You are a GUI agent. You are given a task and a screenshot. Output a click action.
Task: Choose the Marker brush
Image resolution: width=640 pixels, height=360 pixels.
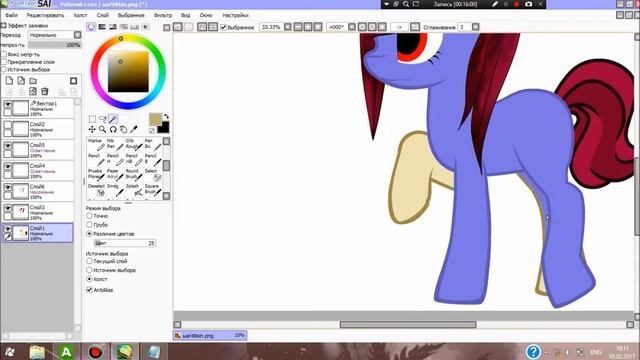[96, 144]
